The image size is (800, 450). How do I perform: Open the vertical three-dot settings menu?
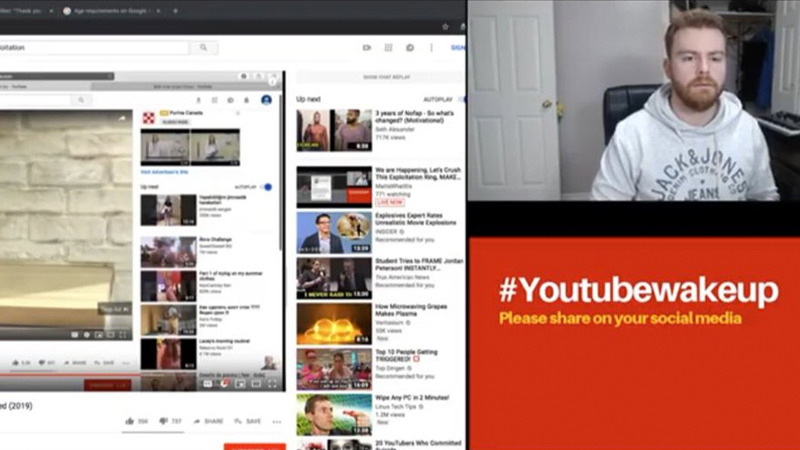tap(431, 47)
